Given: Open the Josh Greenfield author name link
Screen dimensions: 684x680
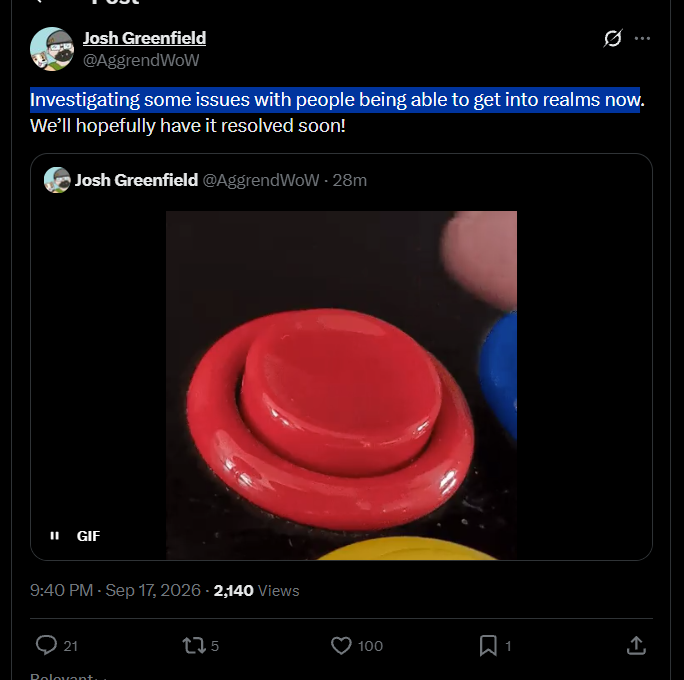Looking at the screenshot, I should point(144,38).
